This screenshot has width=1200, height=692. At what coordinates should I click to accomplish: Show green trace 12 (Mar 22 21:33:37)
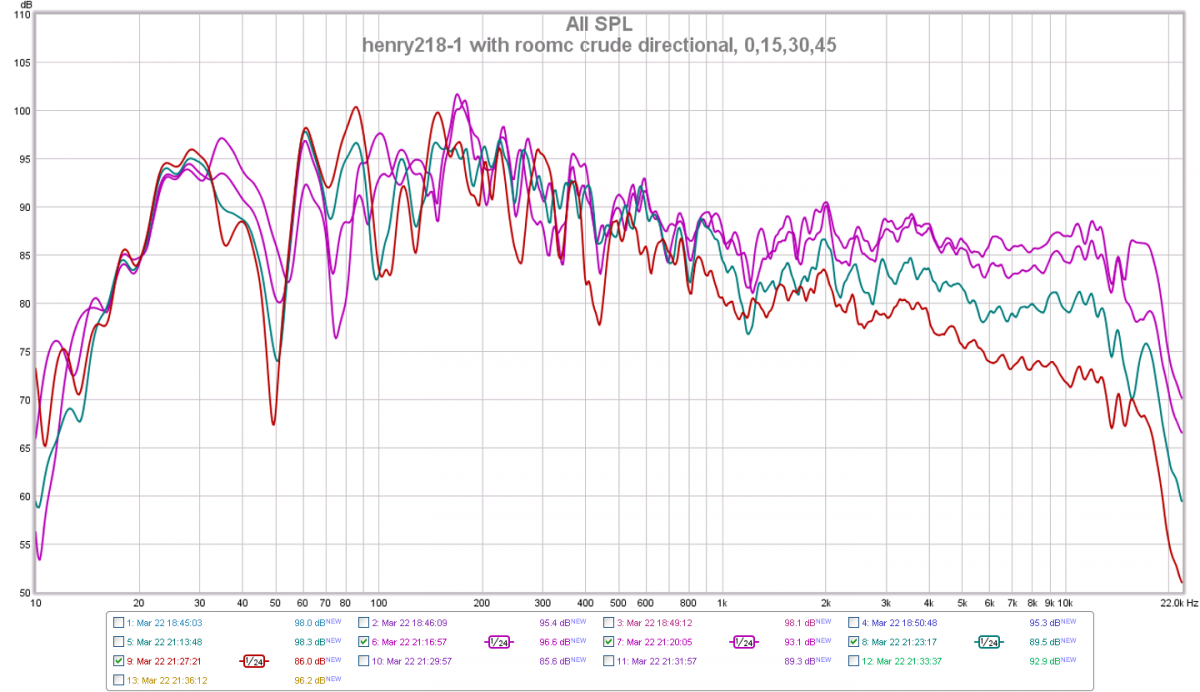pyautogui.click(x=854, y=661)
